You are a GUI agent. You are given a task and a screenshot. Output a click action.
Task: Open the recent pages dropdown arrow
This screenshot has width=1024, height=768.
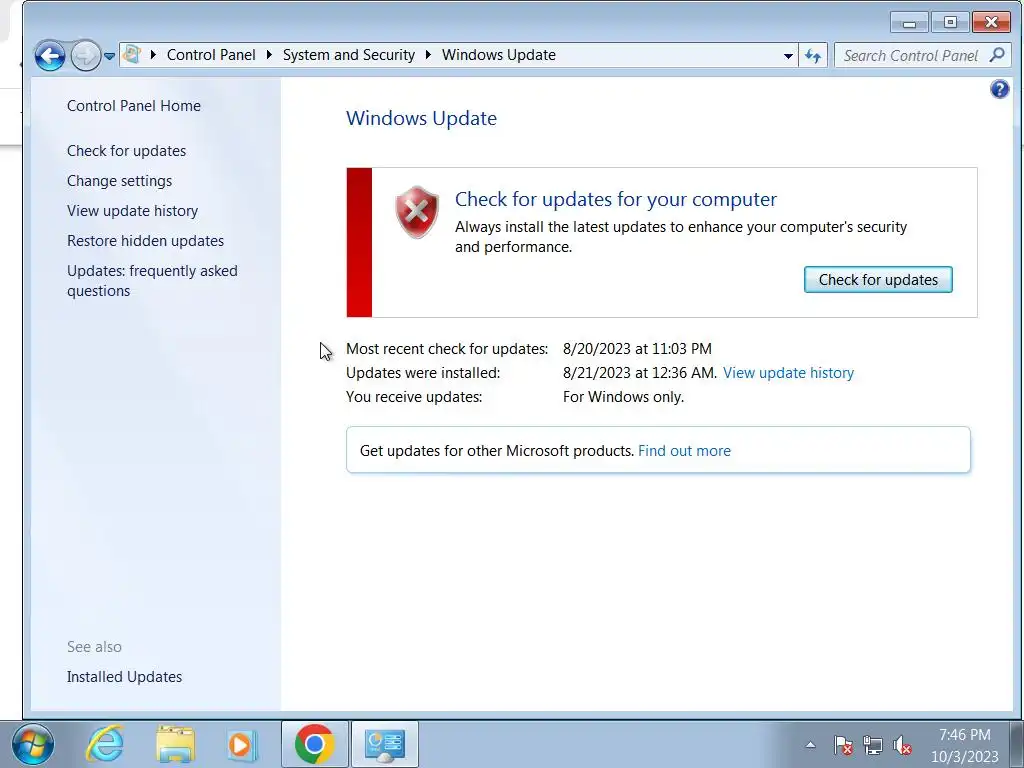click(x=110, y=56)
